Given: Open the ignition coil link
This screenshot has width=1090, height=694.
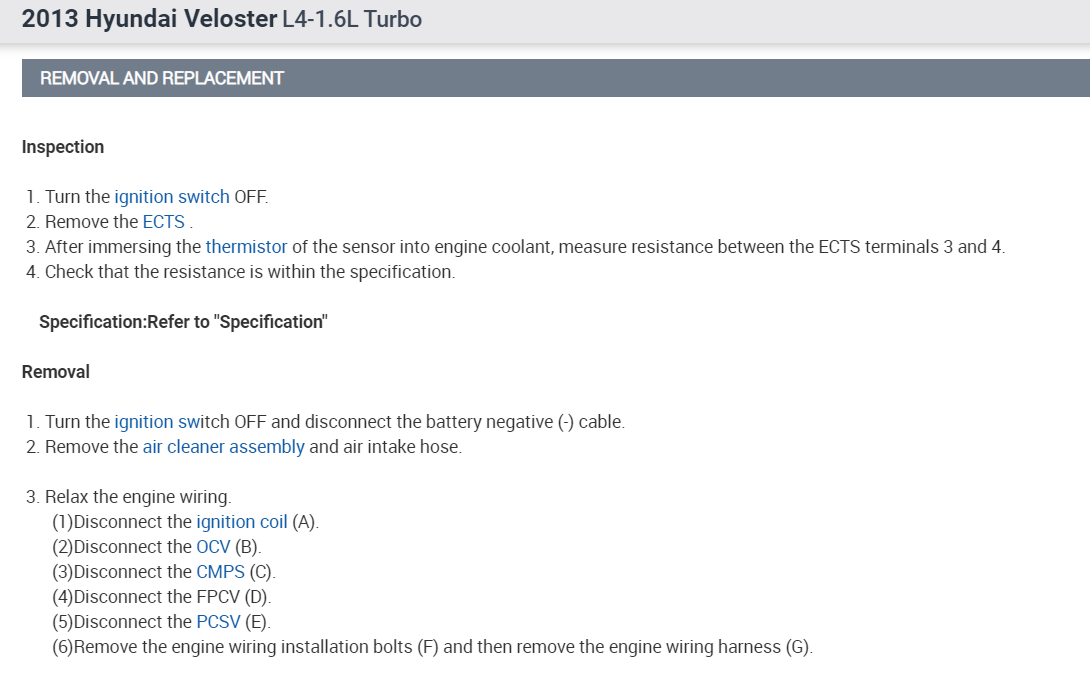Looking at the screenshot, I should click(x=241, y=522).
